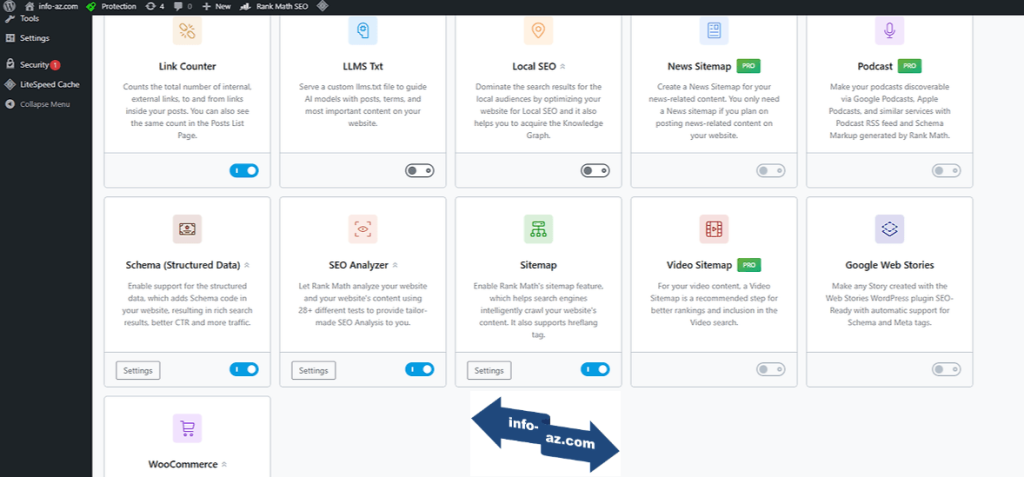Click the Podcast microphone icon
The image size is (1024, 477).
(889, 31)
